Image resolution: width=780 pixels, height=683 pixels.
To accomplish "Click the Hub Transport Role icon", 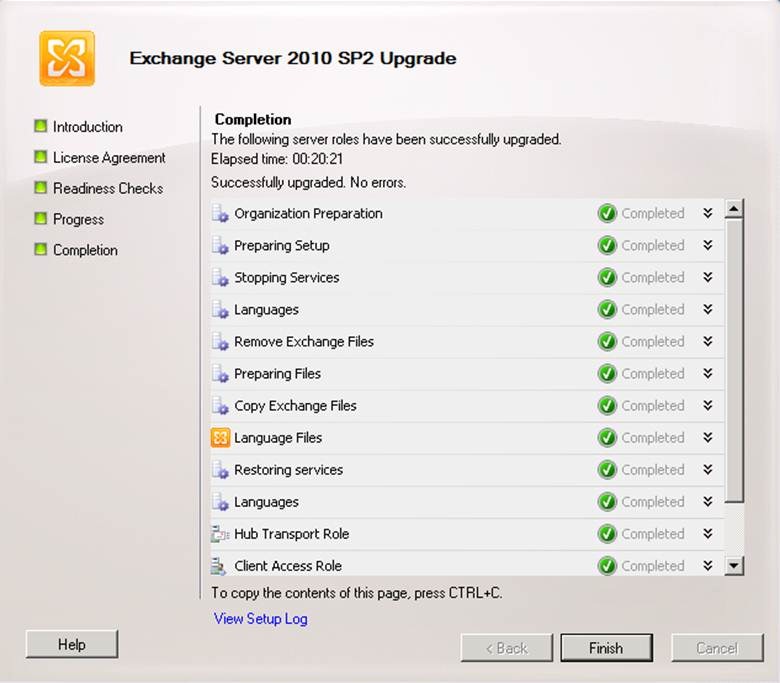I will (x=220, y=534).
